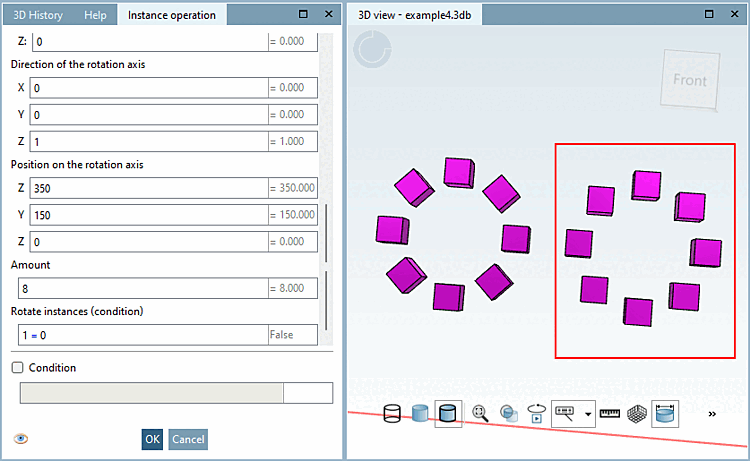Click the top Z: input field with 0

pos(150,42)
